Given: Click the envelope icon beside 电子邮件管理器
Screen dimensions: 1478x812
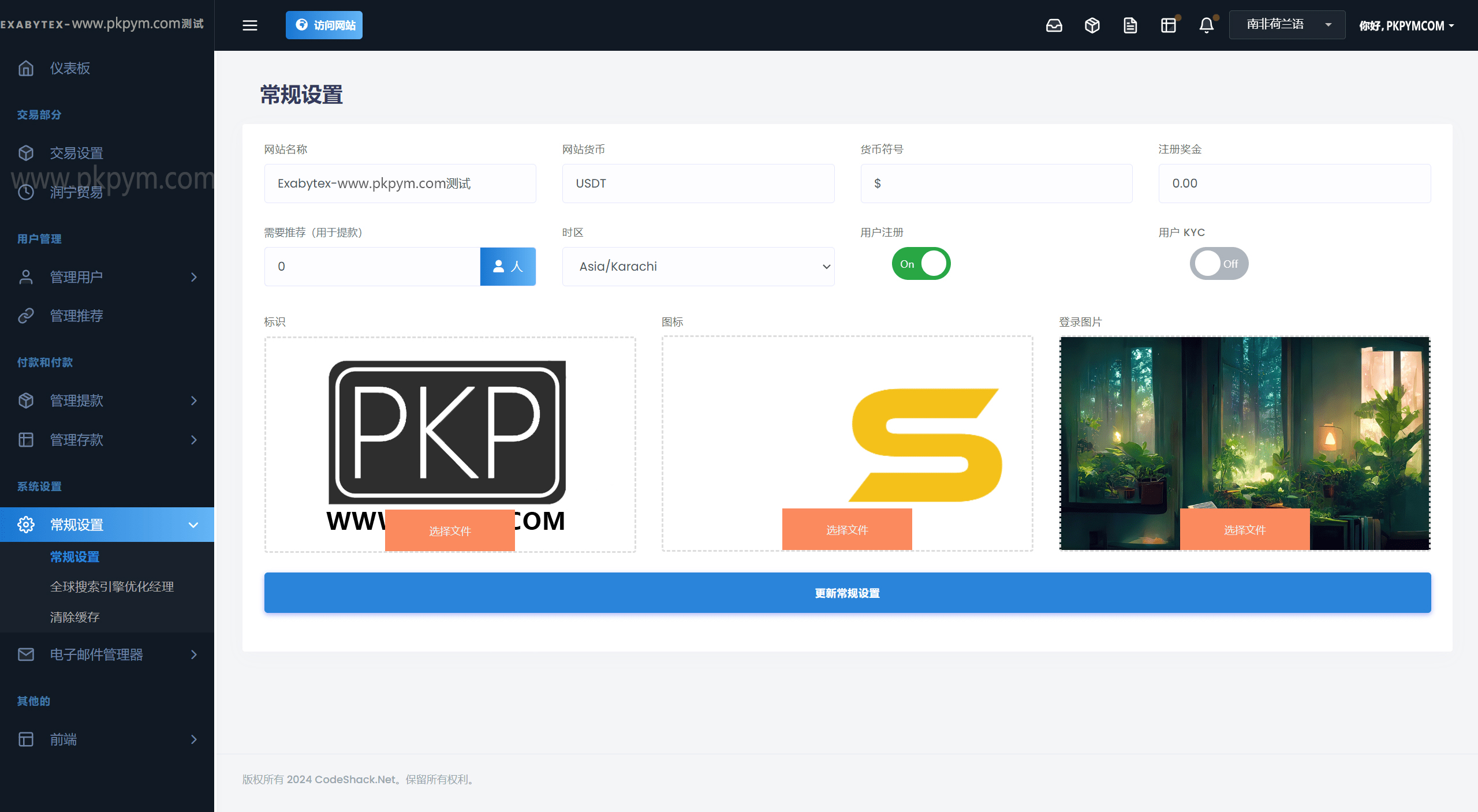Looking at the screenshot, I should [26, 654].
